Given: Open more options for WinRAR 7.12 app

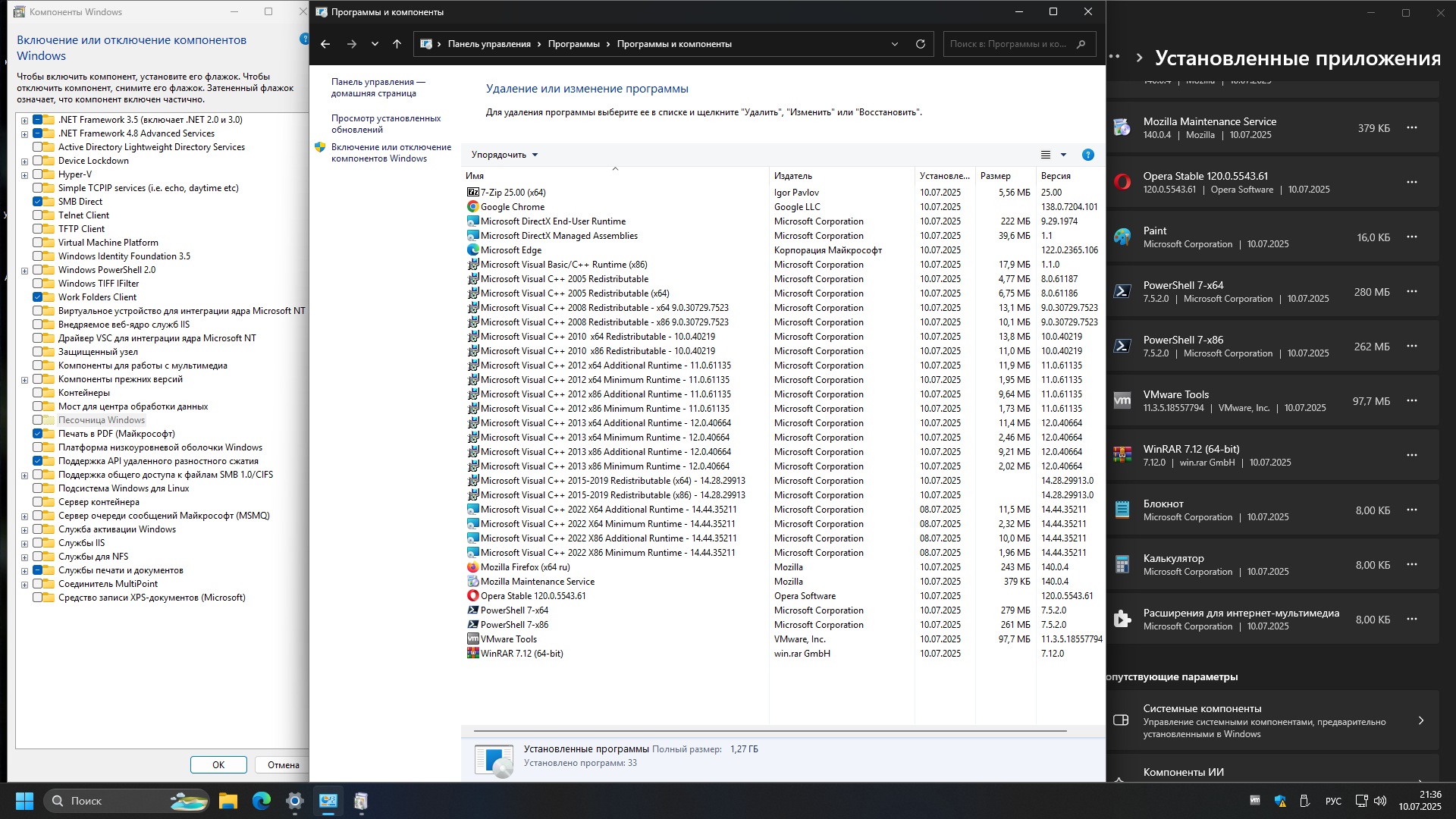Looking at the screenshot, I should coord(1412,455).
